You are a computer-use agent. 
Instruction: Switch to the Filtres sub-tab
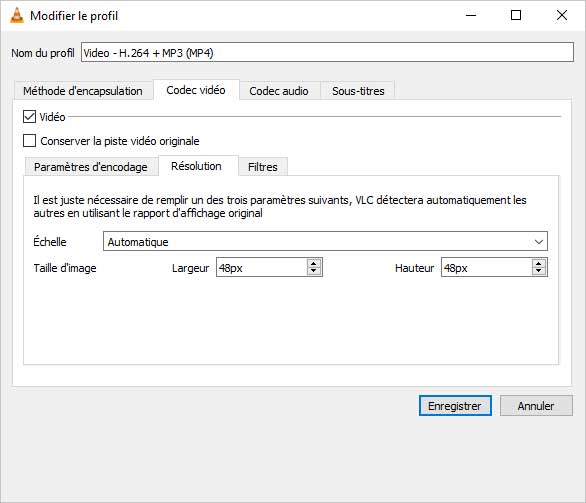[x=263, y=167]
